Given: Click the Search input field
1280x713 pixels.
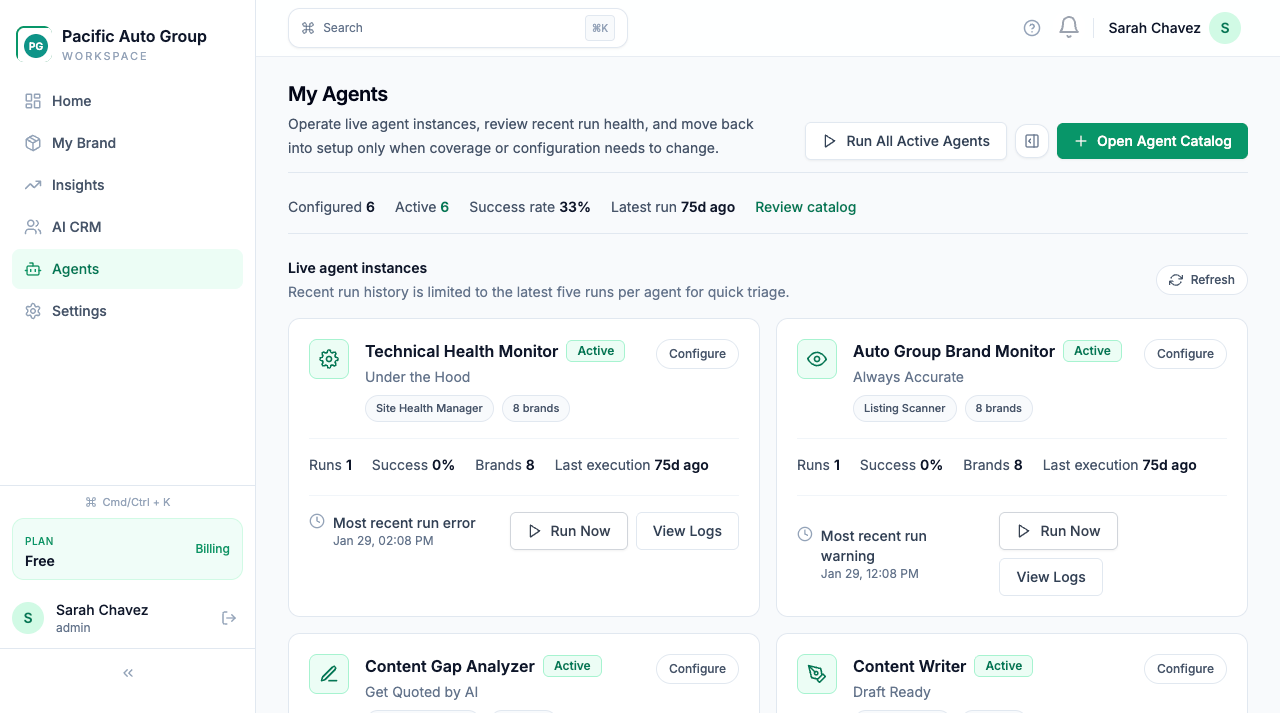Looking at the screenshot, I should click(457, 28).
